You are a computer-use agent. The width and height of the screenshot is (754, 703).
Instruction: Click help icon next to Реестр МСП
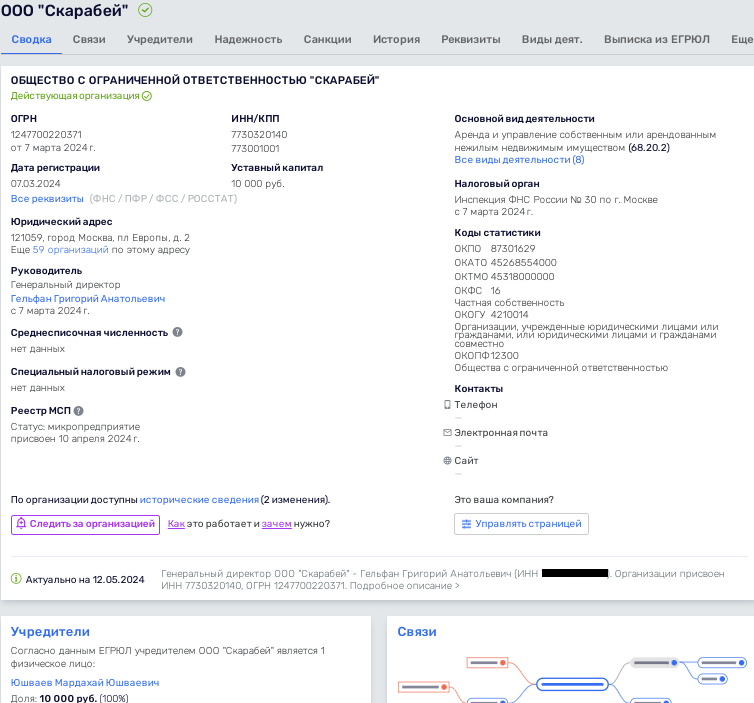pos(78,410)
